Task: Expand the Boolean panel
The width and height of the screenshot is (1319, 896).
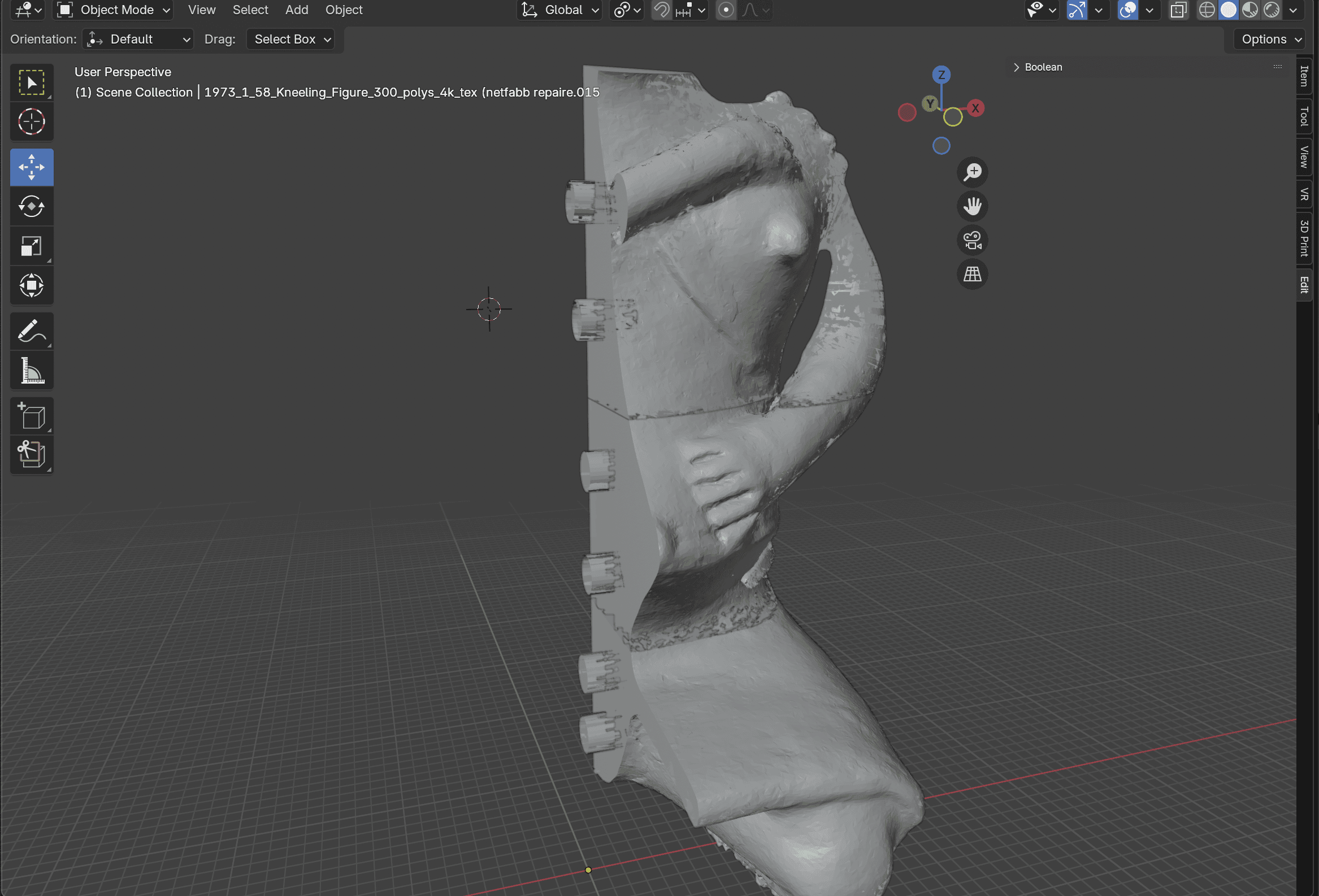Action: point(1038,67)
